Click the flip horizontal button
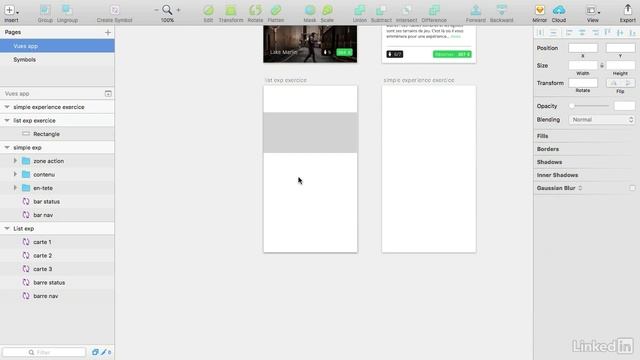640x360 pixels. click(613, 83)
